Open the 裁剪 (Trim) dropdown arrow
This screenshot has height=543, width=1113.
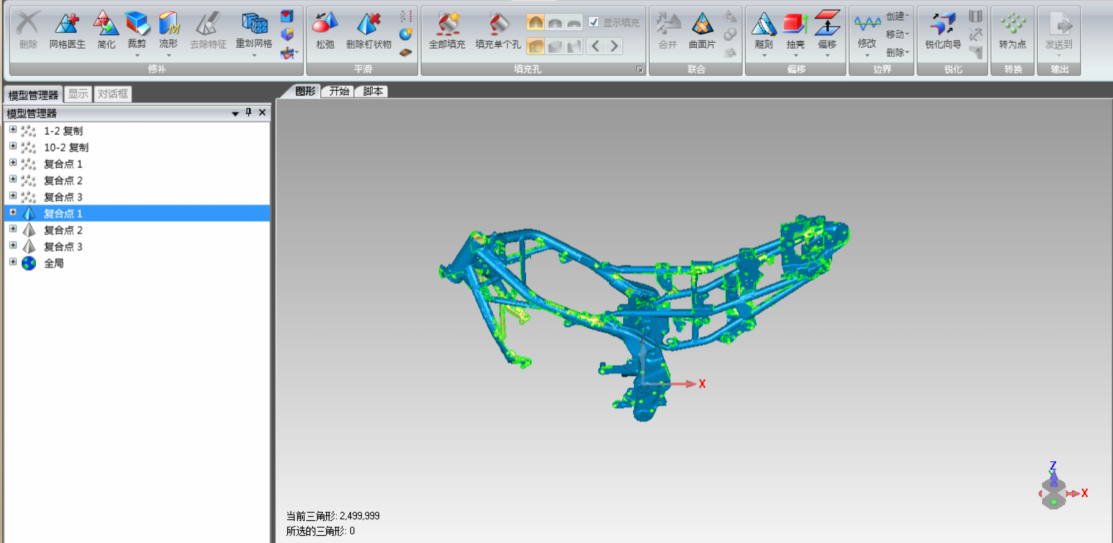click(x=137, y=55)
